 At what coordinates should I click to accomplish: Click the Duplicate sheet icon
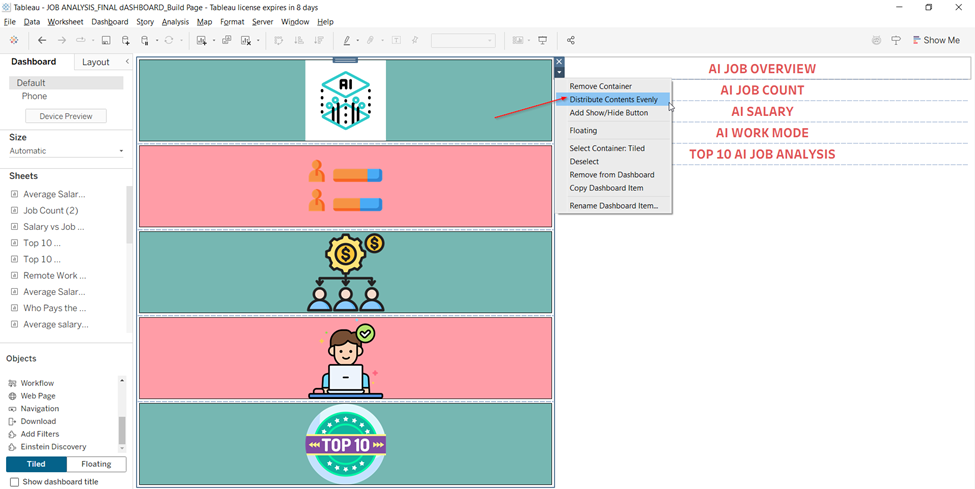[x=226, y=40]
